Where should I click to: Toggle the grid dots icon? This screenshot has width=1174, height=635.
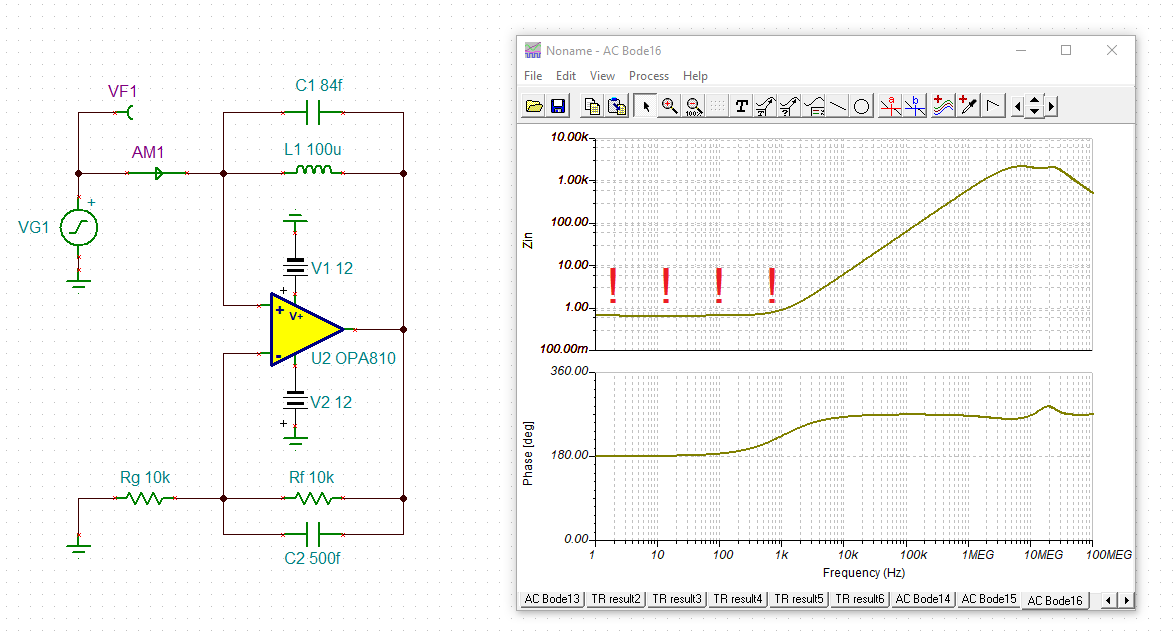[717, 106]
